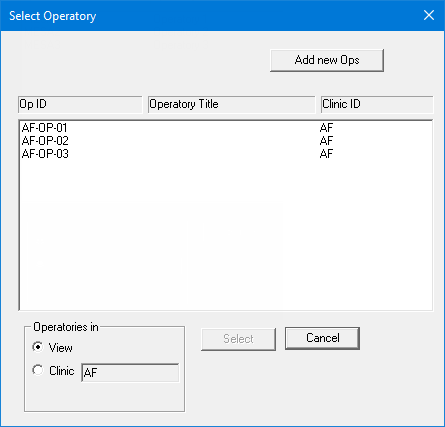This screenshot has height=427, width=445.
Task: Click the Clinic field containing AF
Action: (x=130, y=372)
